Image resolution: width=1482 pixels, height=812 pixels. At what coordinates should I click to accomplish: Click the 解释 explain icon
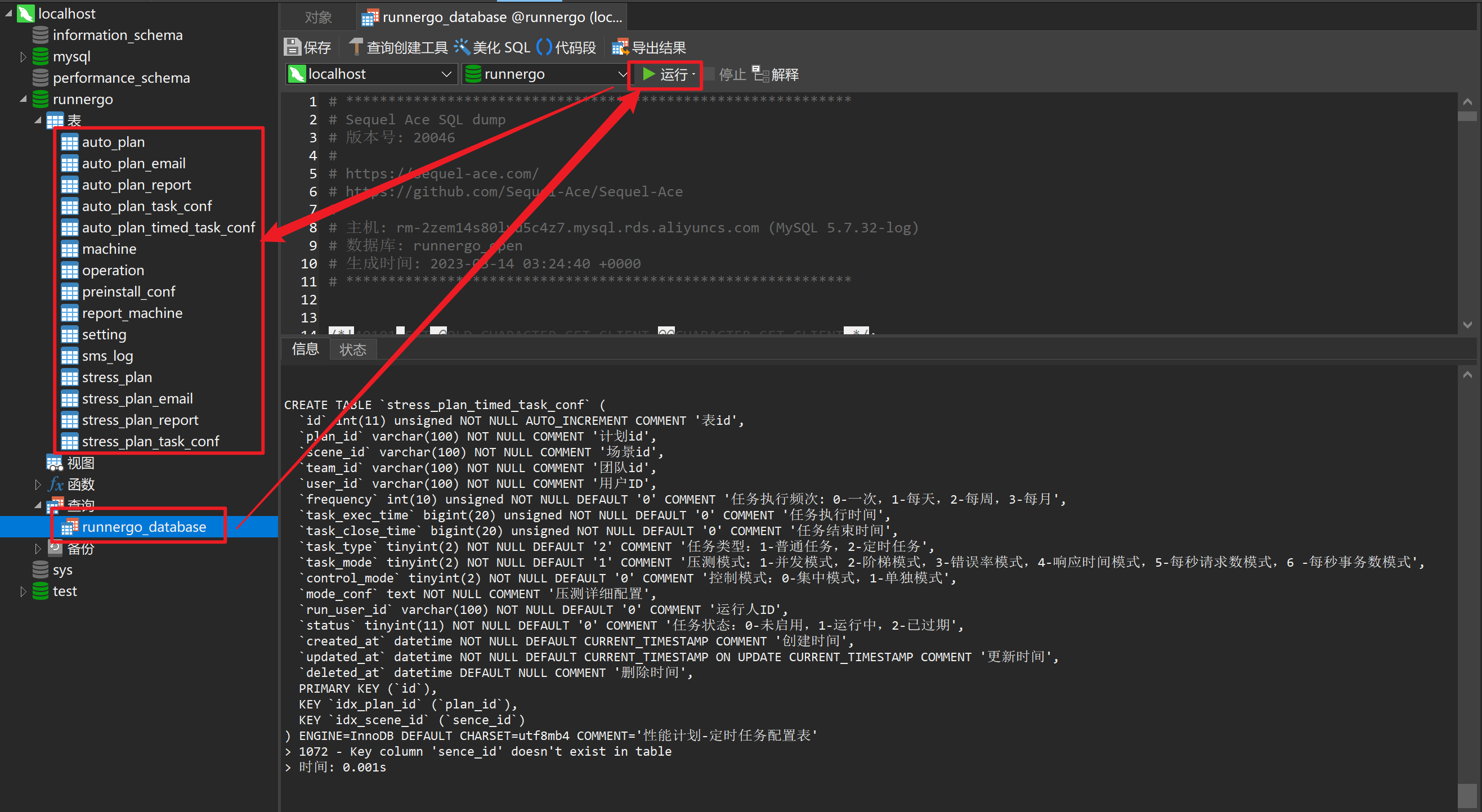click(x=777, y=74)
